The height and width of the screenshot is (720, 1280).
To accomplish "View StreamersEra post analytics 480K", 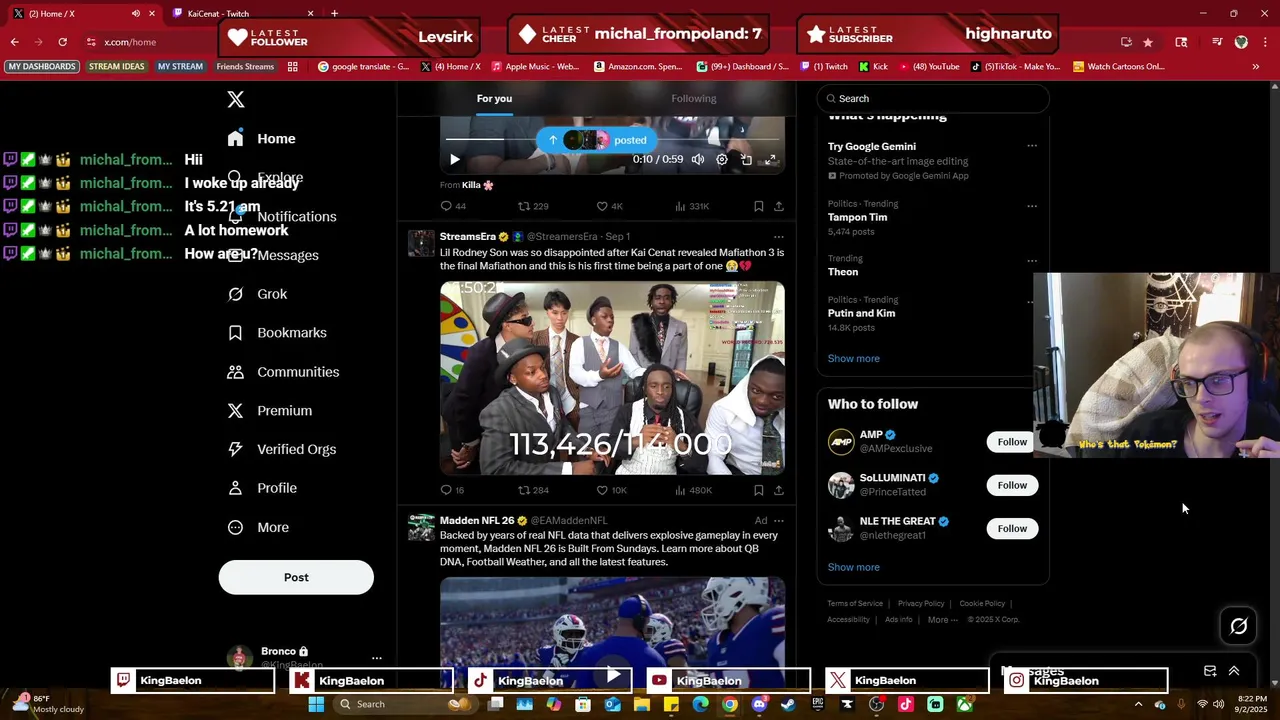I will click(x=693, y=490).
